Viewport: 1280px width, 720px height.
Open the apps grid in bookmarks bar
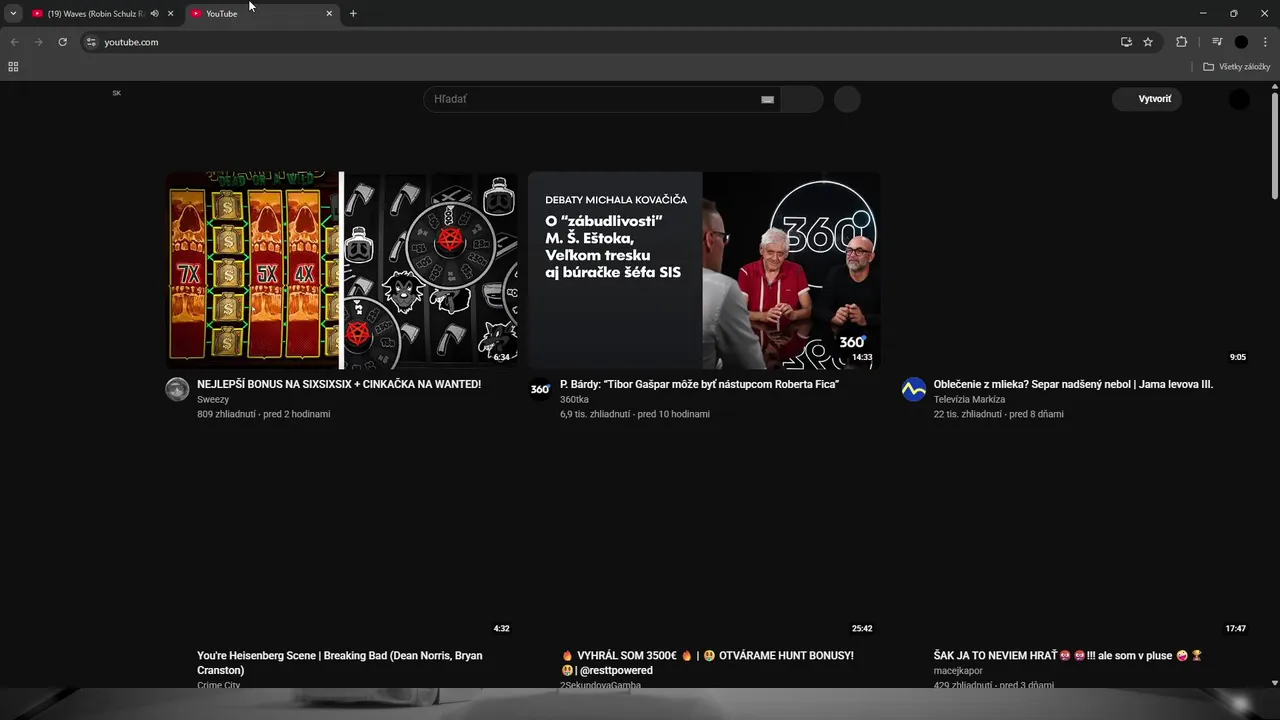[x=13, y=67]
